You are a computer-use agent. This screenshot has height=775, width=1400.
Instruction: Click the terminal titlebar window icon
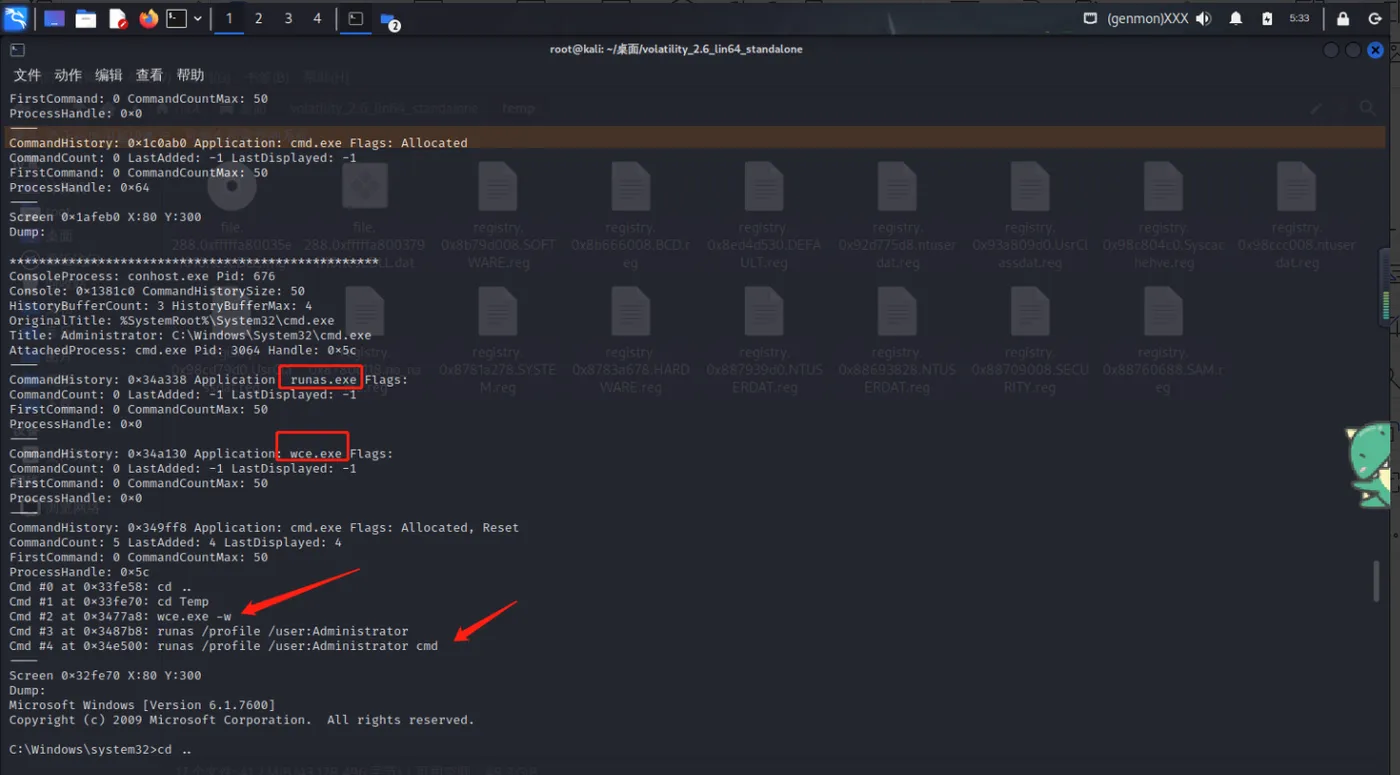coord(17,49)
